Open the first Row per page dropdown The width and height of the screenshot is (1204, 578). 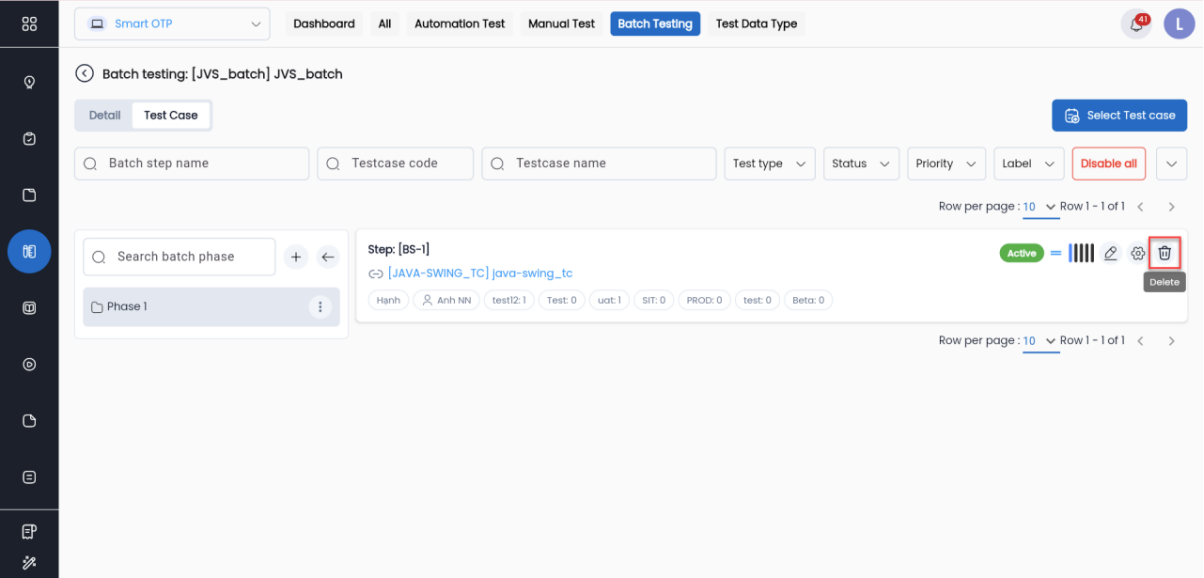[1039, 207]
